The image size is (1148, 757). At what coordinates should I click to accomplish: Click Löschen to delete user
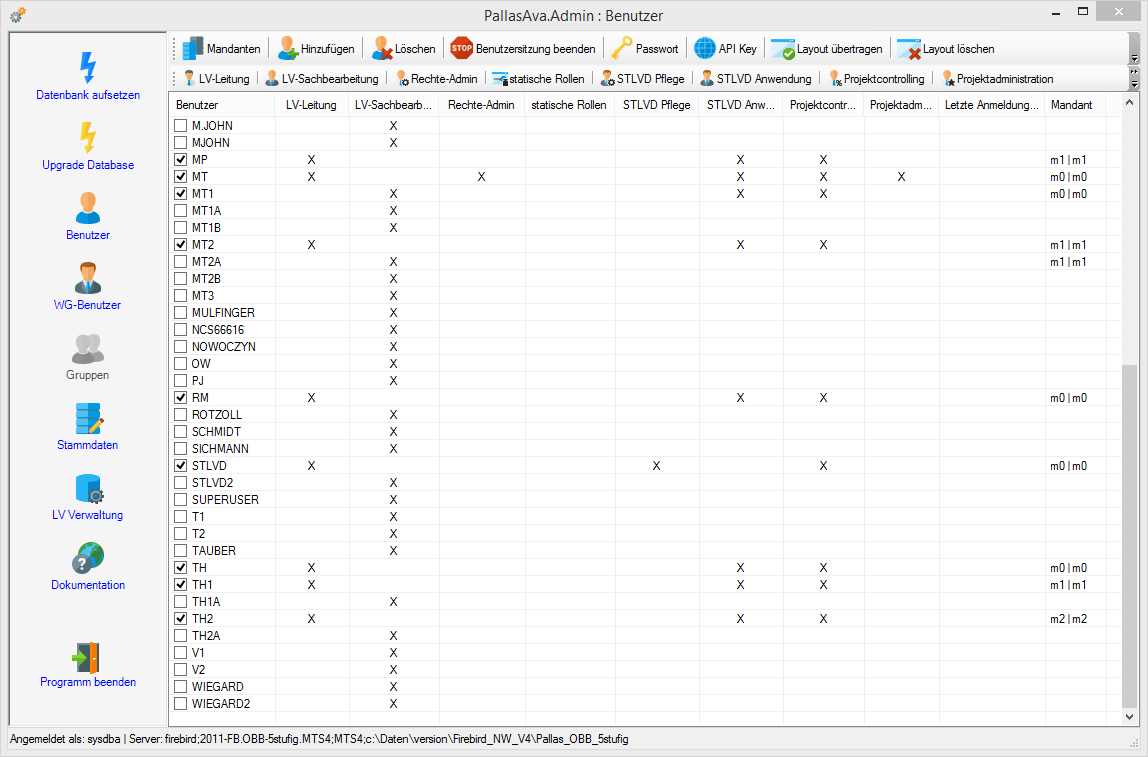[x=403, y=49]
